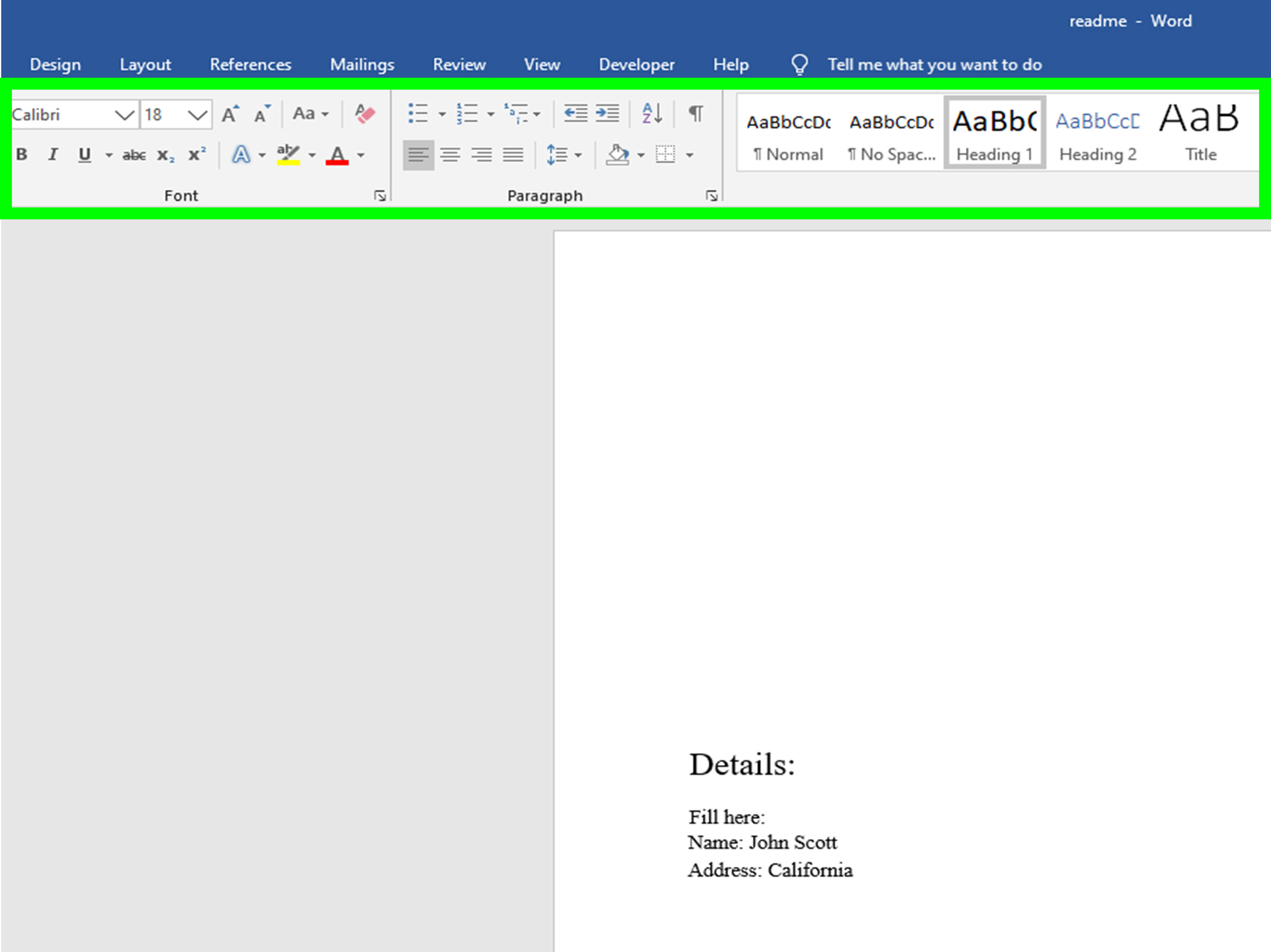
Task: Apply red font color
Action: coord(337,155)
